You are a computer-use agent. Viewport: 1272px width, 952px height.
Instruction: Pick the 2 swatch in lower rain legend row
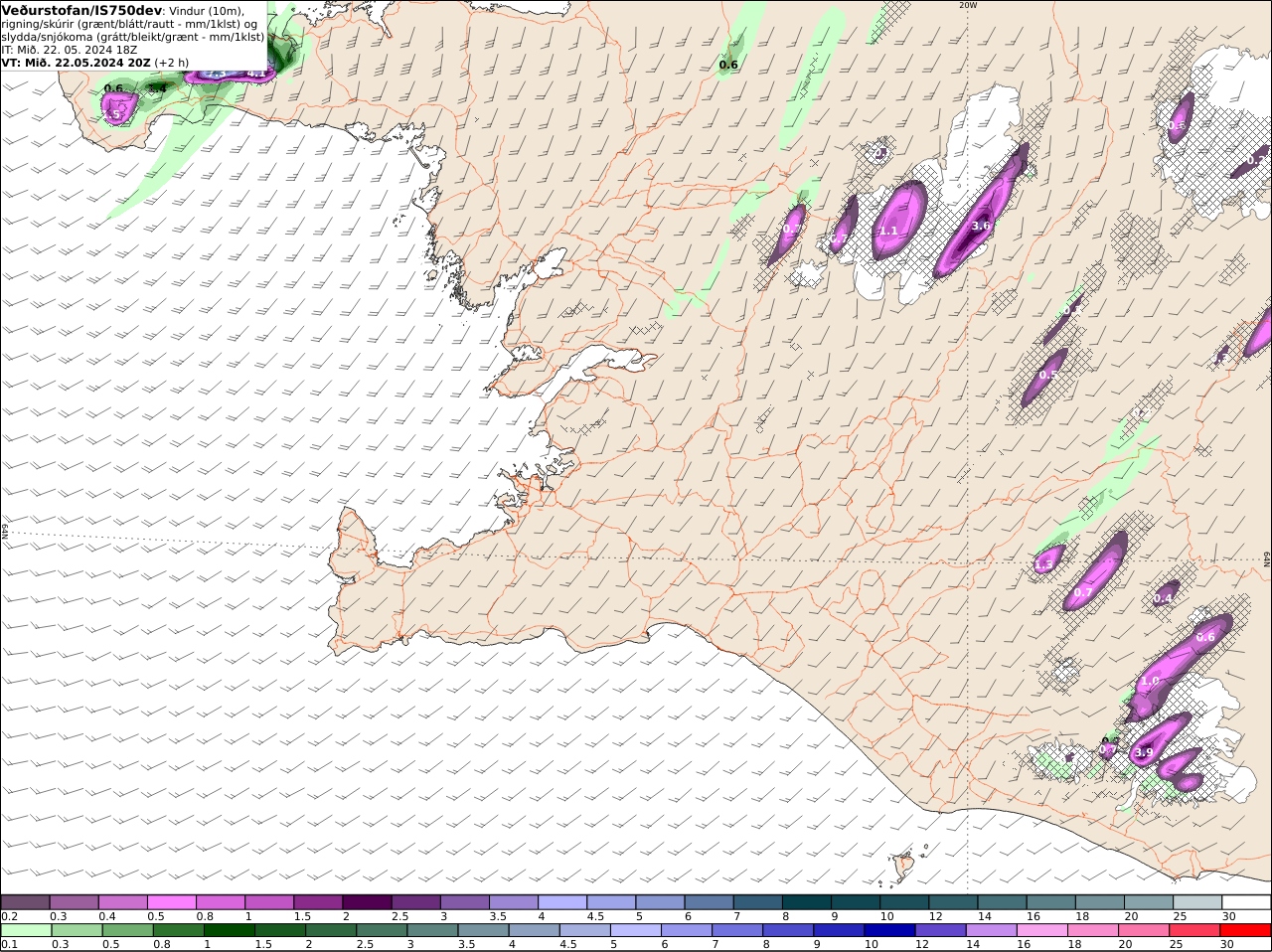(331, 931)
